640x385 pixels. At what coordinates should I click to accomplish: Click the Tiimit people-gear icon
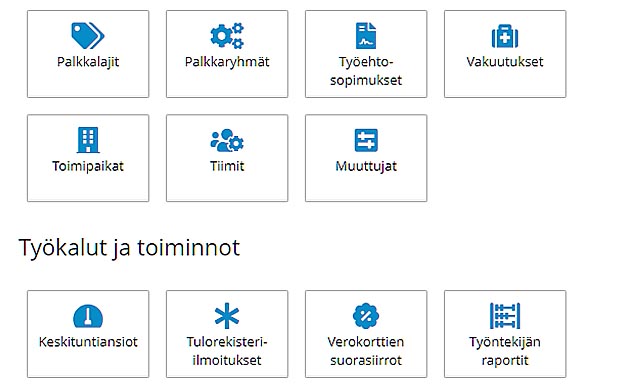coord(227,140)
